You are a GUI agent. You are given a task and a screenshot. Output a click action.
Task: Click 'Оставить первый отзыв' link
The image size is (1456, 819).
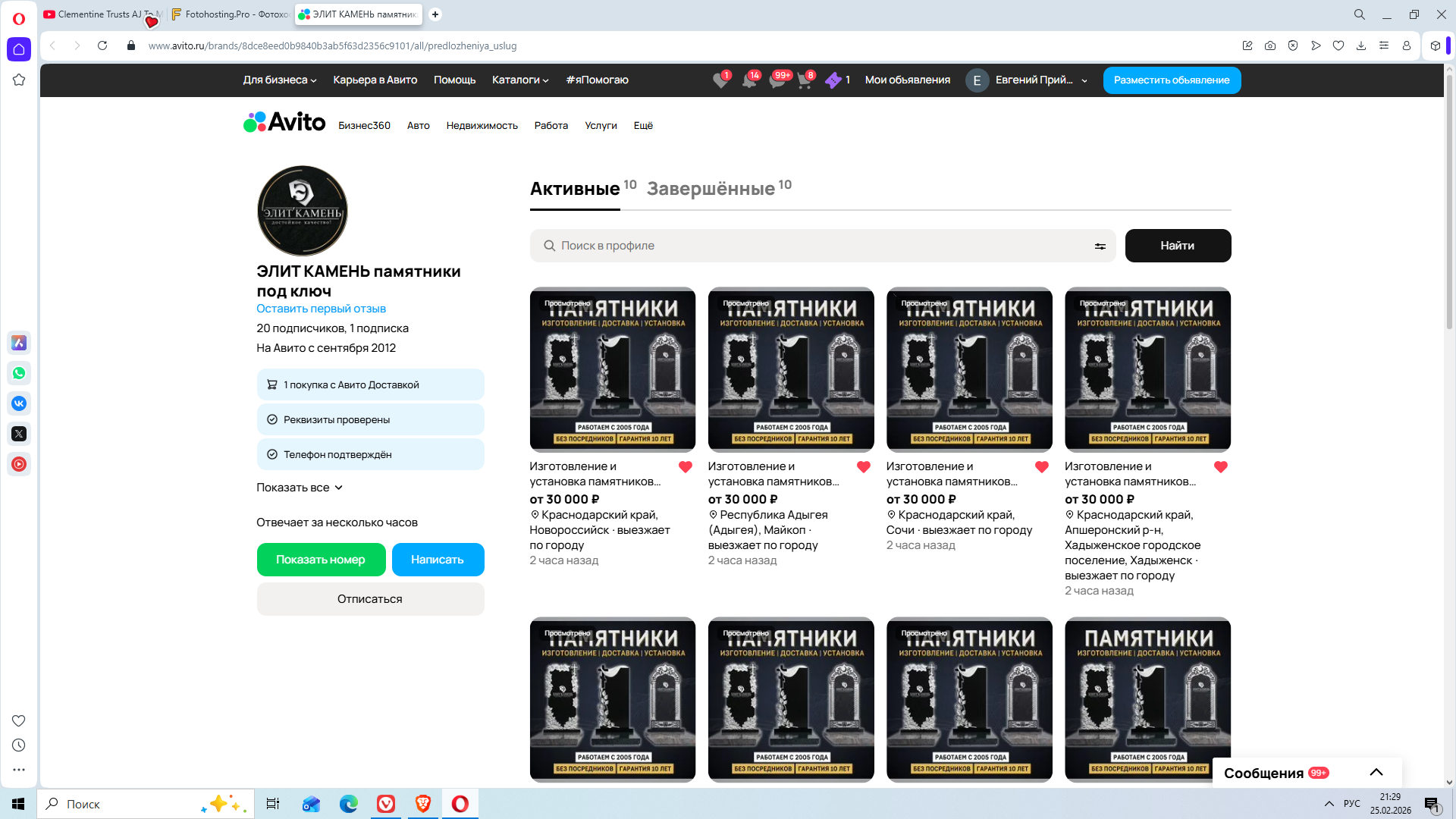[321, 309]
